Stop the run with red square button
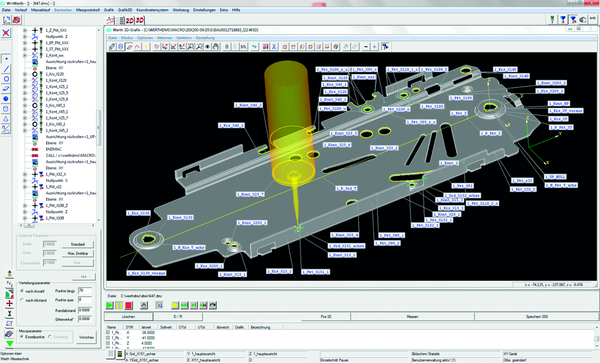 (129, 305)
